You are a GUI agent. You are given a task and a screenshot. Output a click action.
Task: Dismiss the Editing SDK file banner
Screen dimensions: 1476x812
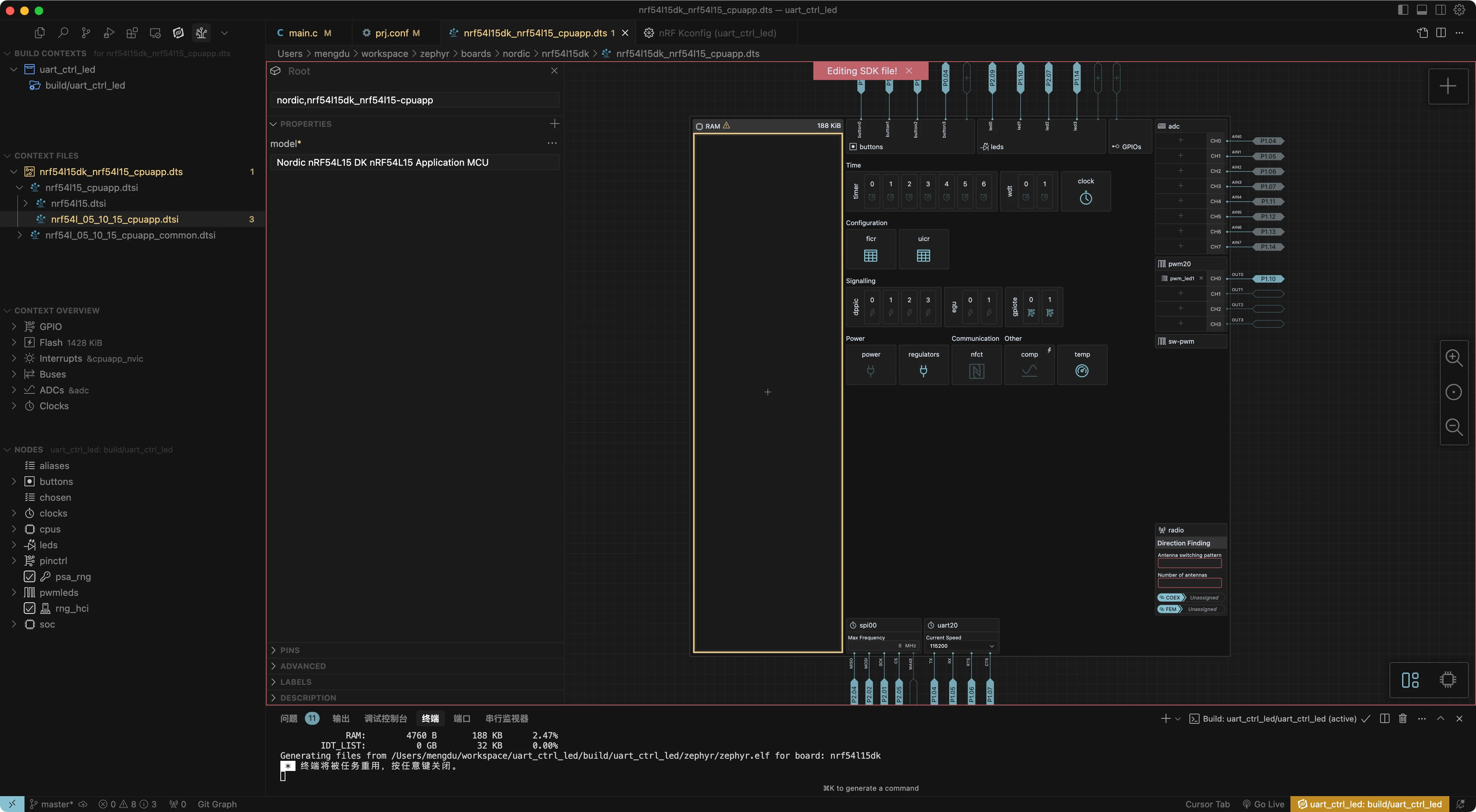[909, 71]
